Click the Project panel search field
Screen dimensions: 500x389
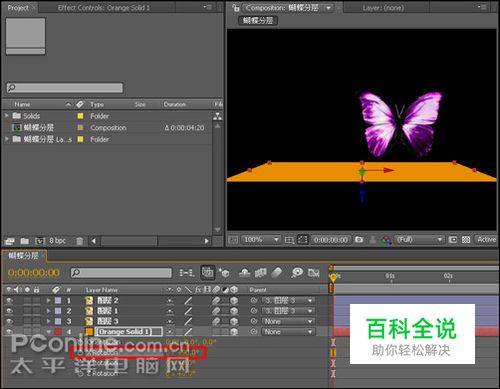pos(65,88)
